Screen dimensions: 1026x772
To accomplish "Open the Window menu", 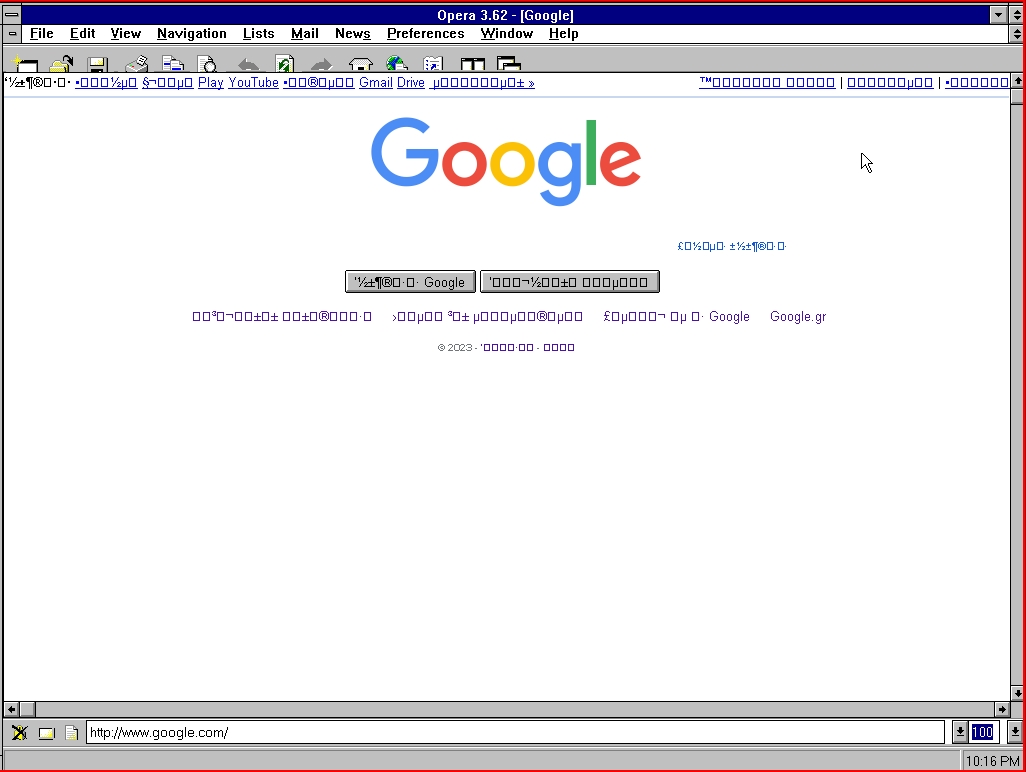I will (x=506, y=33).
